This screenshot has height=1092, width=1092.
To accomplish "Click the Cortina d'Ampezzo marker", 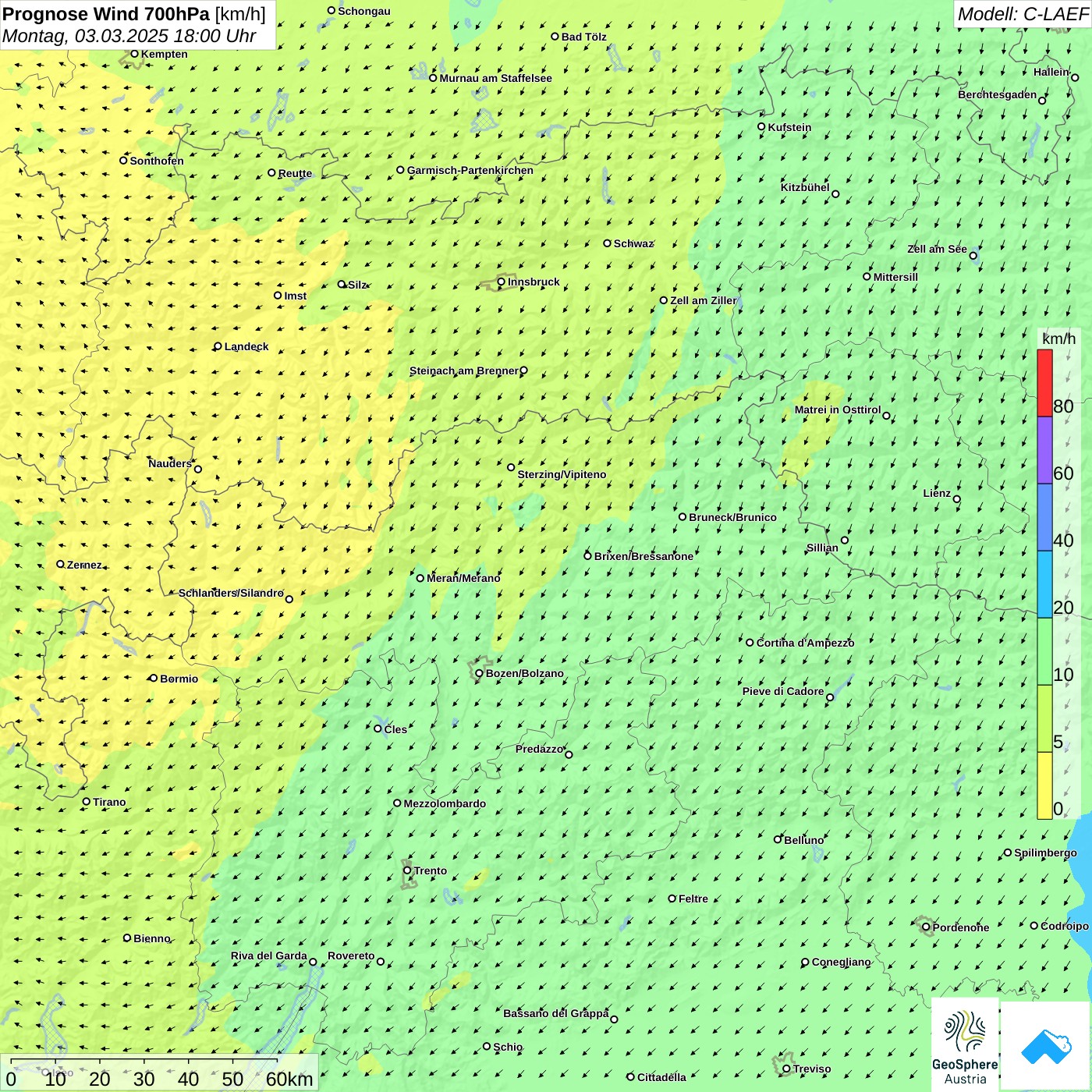I will point(750,643).
